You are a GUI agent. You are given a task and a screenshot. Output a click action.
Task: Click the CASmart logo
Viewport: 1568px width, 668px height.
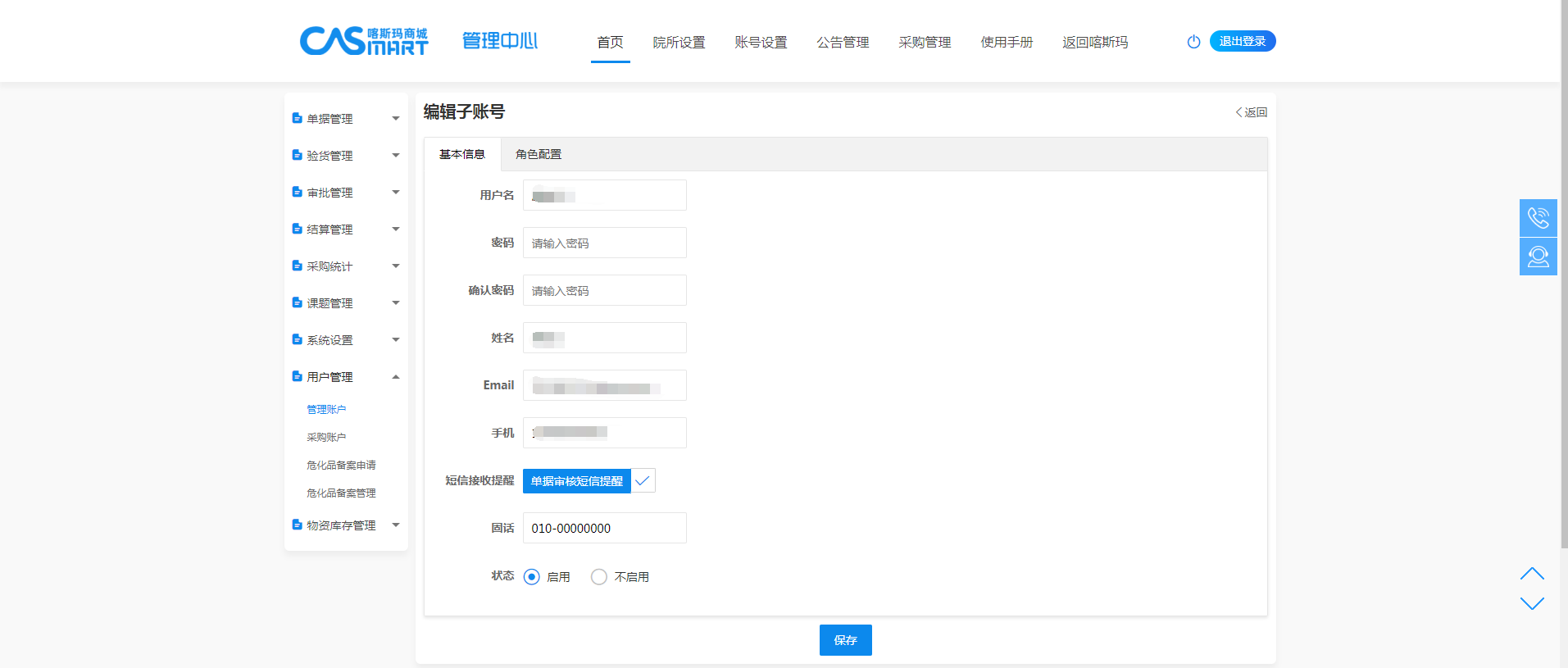point(363,41)
